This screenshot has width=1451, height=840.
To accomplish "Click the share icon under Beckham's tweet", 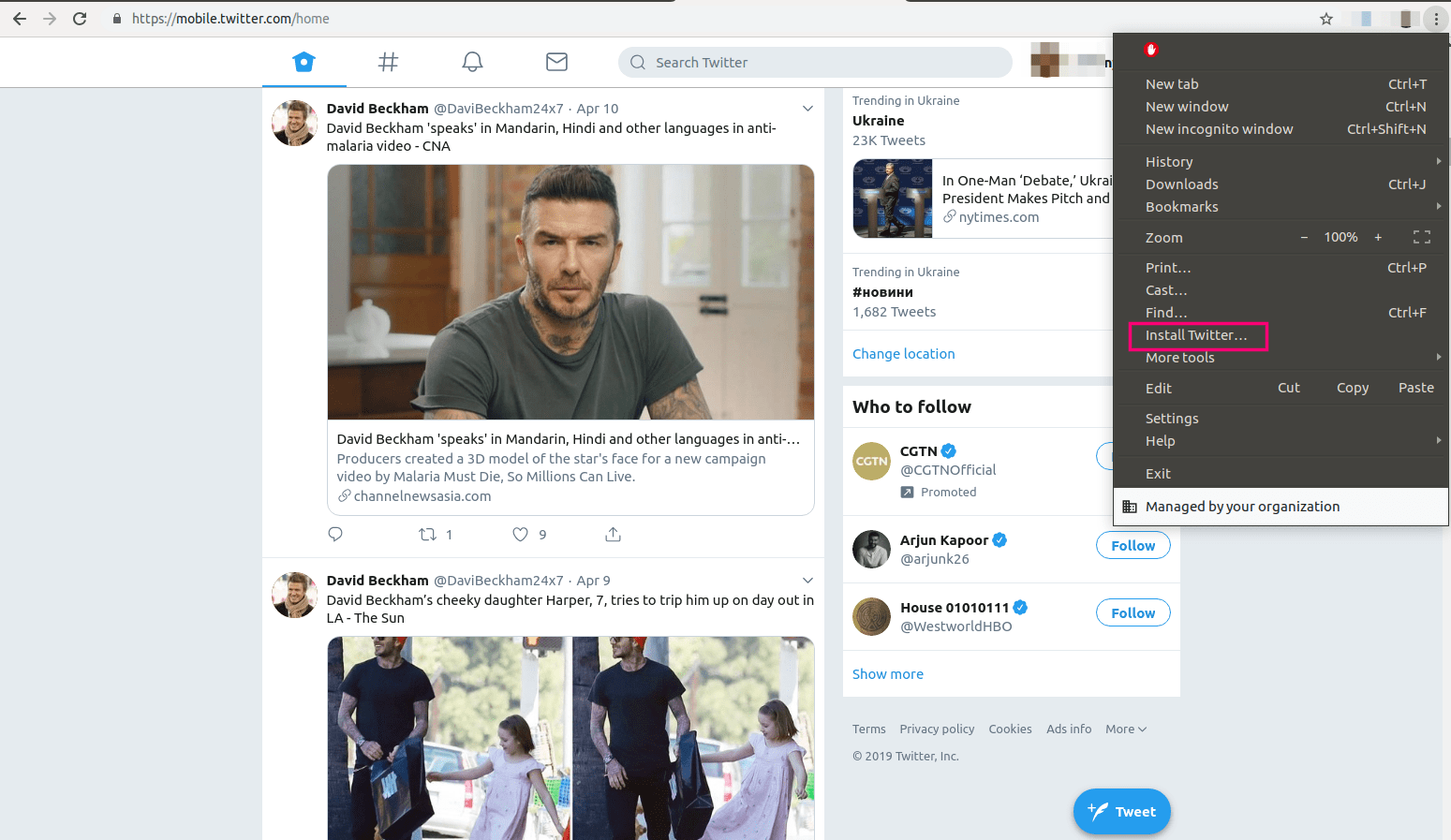I will (x=613, y=534).
